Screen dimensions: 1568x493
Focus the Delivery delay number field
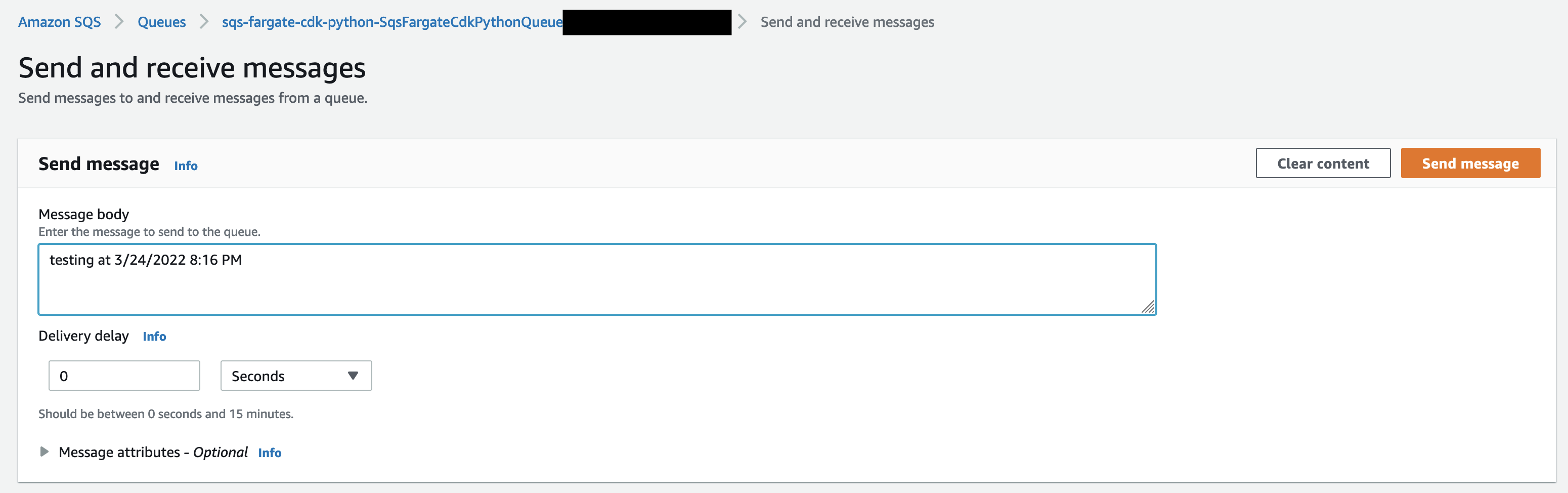tap(124, 376)
